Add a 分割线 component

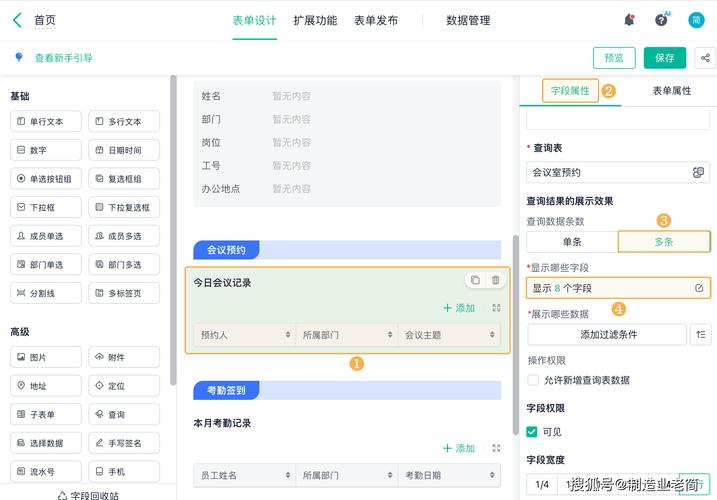pyautogui.click(x=46, y=293)
